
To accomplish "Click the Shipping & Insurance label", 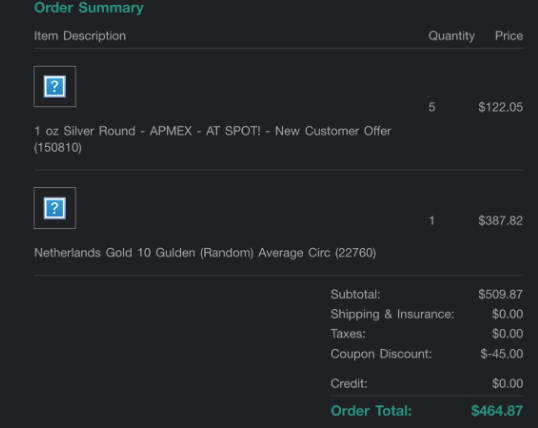I will click(392, 314).
